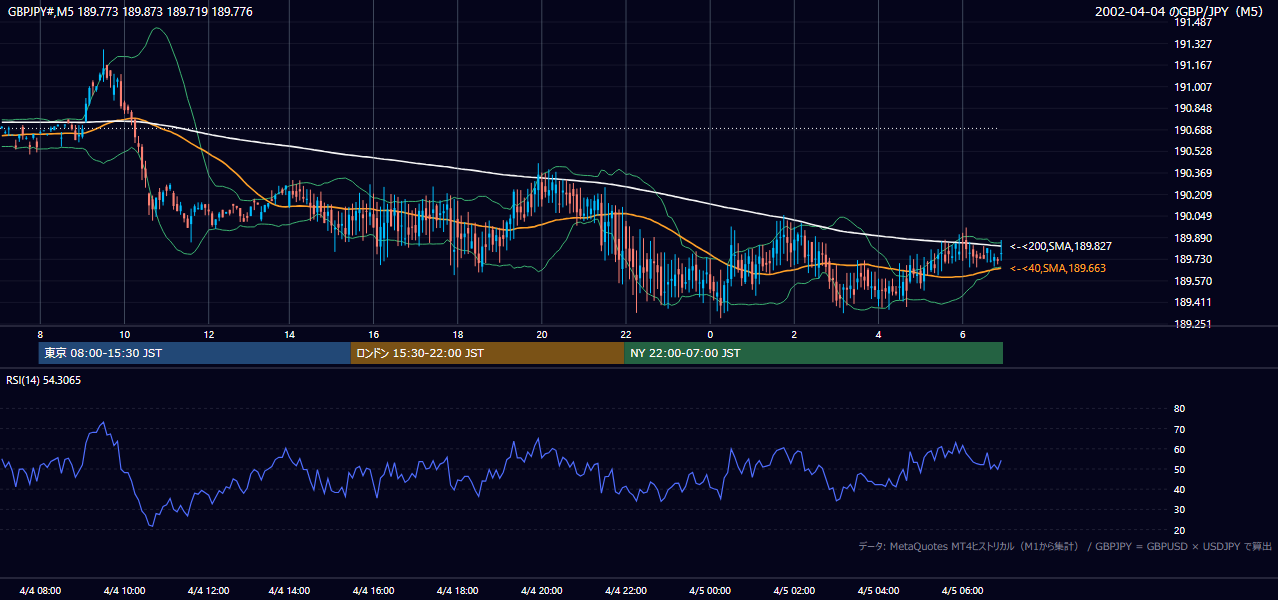Screen dimensions: 1278x600
Task: Click the '4/5 04:00' bottom date label
Action: pos(878,590)
